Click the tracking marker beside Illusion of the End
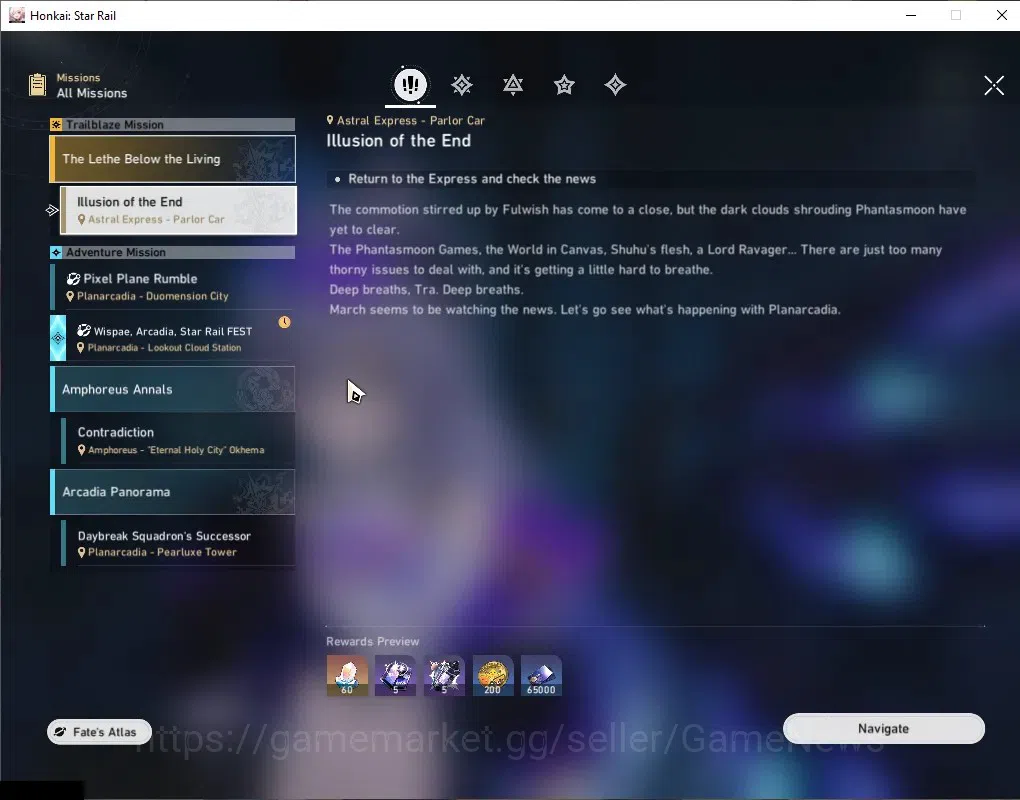This screenshot has width=1020, height=800. click(x=52, y=210)
